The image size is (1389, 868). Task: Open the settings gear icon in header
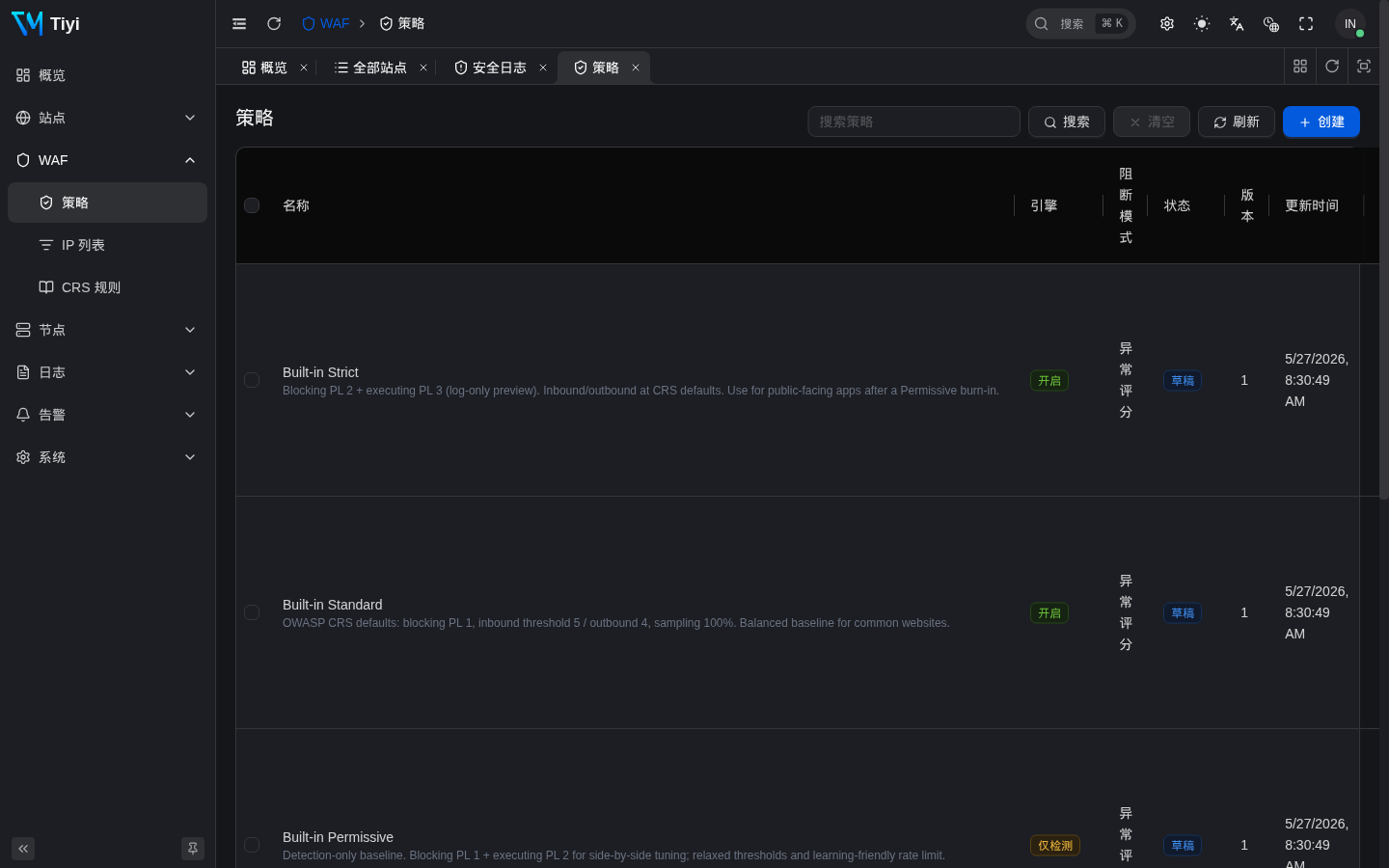tap(1167, 23)
